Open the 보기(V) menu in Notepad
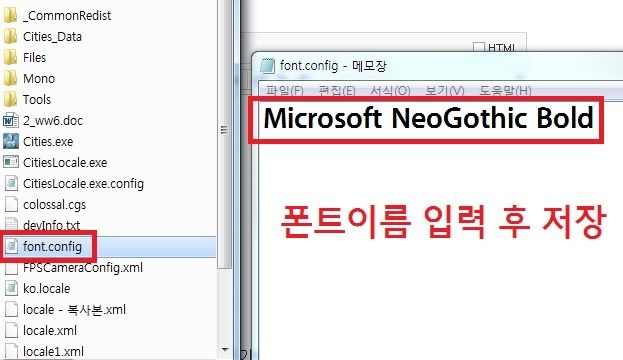This screenshot has height=360, width=623. pos(445,91)
